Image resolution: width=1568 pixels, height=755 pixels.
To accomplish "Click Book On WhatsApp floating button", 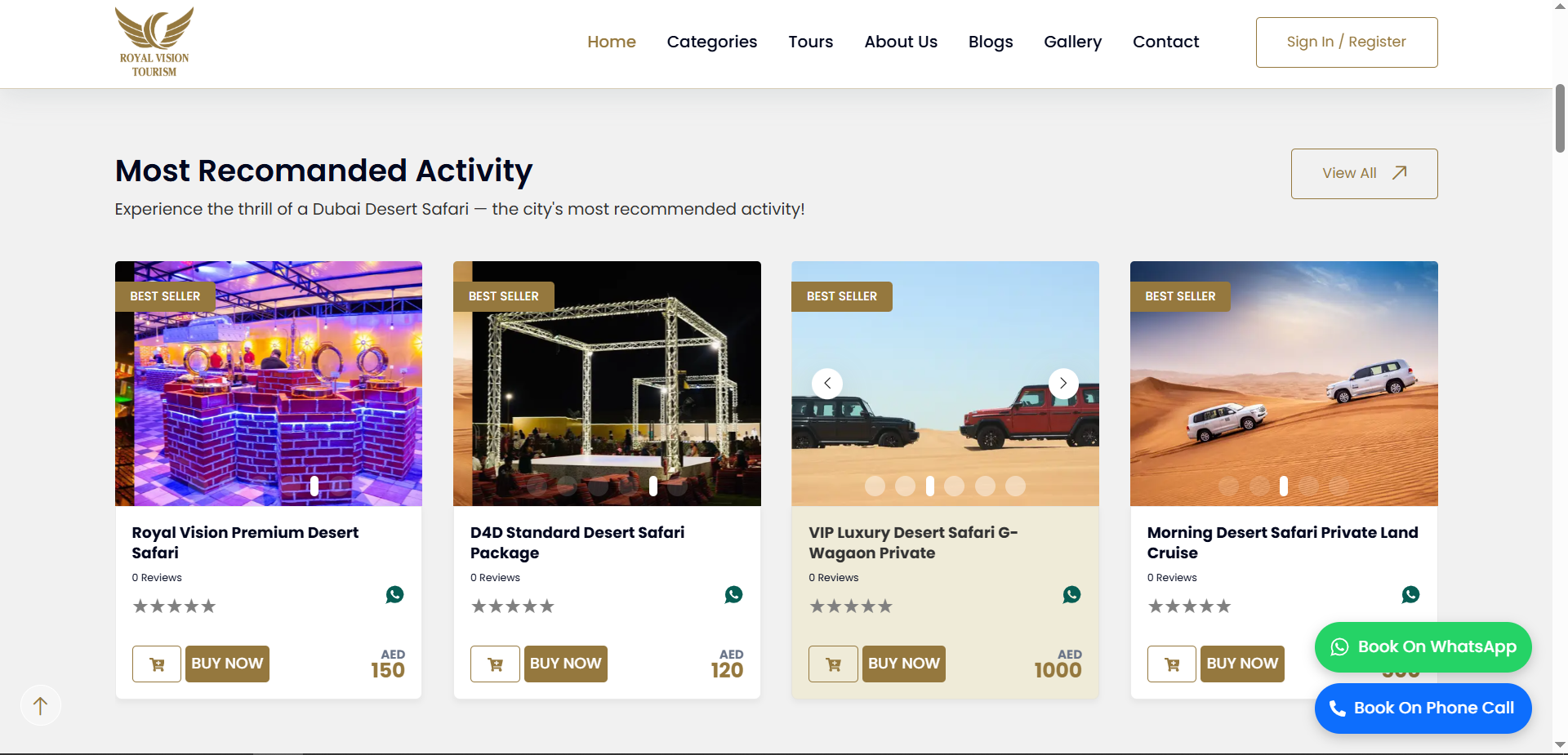I will pos(1423,646).
